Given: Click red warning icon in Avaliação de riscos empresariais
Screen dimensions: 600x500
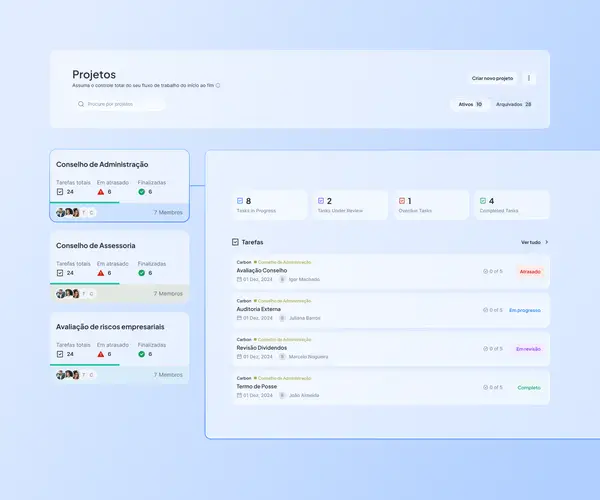Looking at the screenshot, I should 101,354.
